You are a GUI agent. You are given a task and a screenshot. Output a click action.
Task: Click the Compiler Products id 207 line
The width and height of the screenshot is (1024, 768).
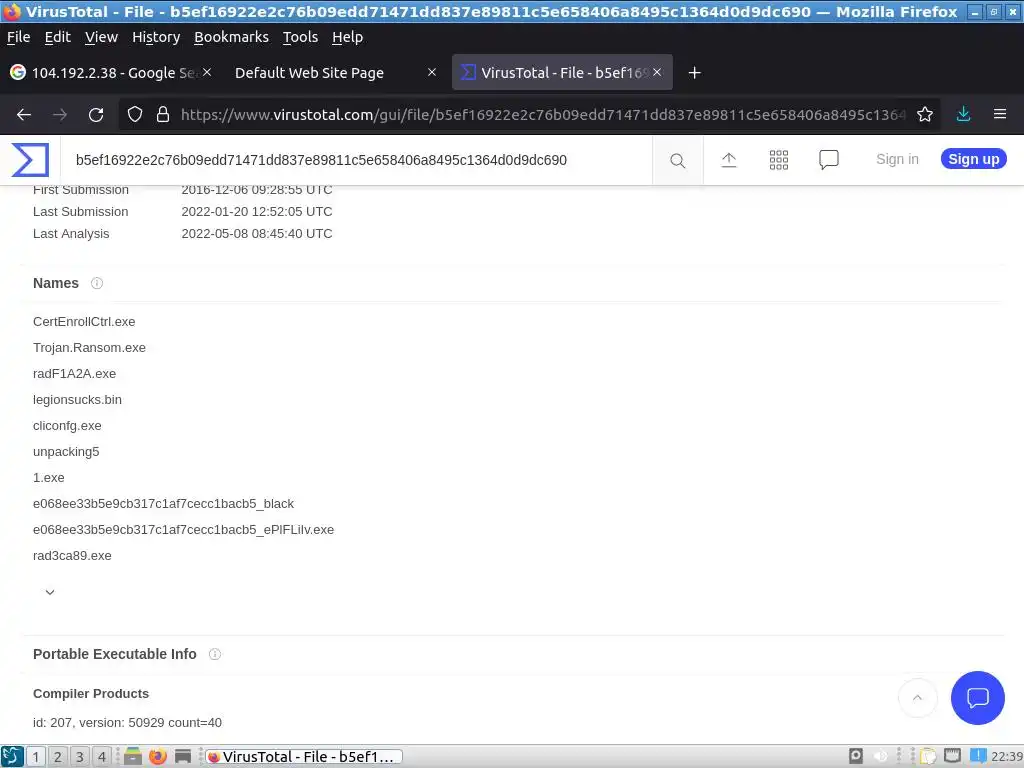[127, 722]
